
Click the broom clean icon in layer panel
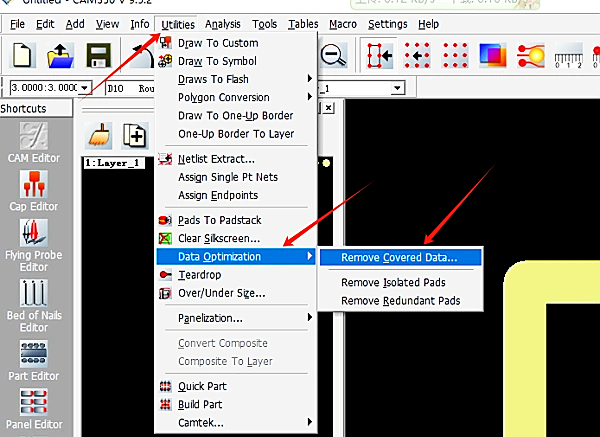coord(99,136)
